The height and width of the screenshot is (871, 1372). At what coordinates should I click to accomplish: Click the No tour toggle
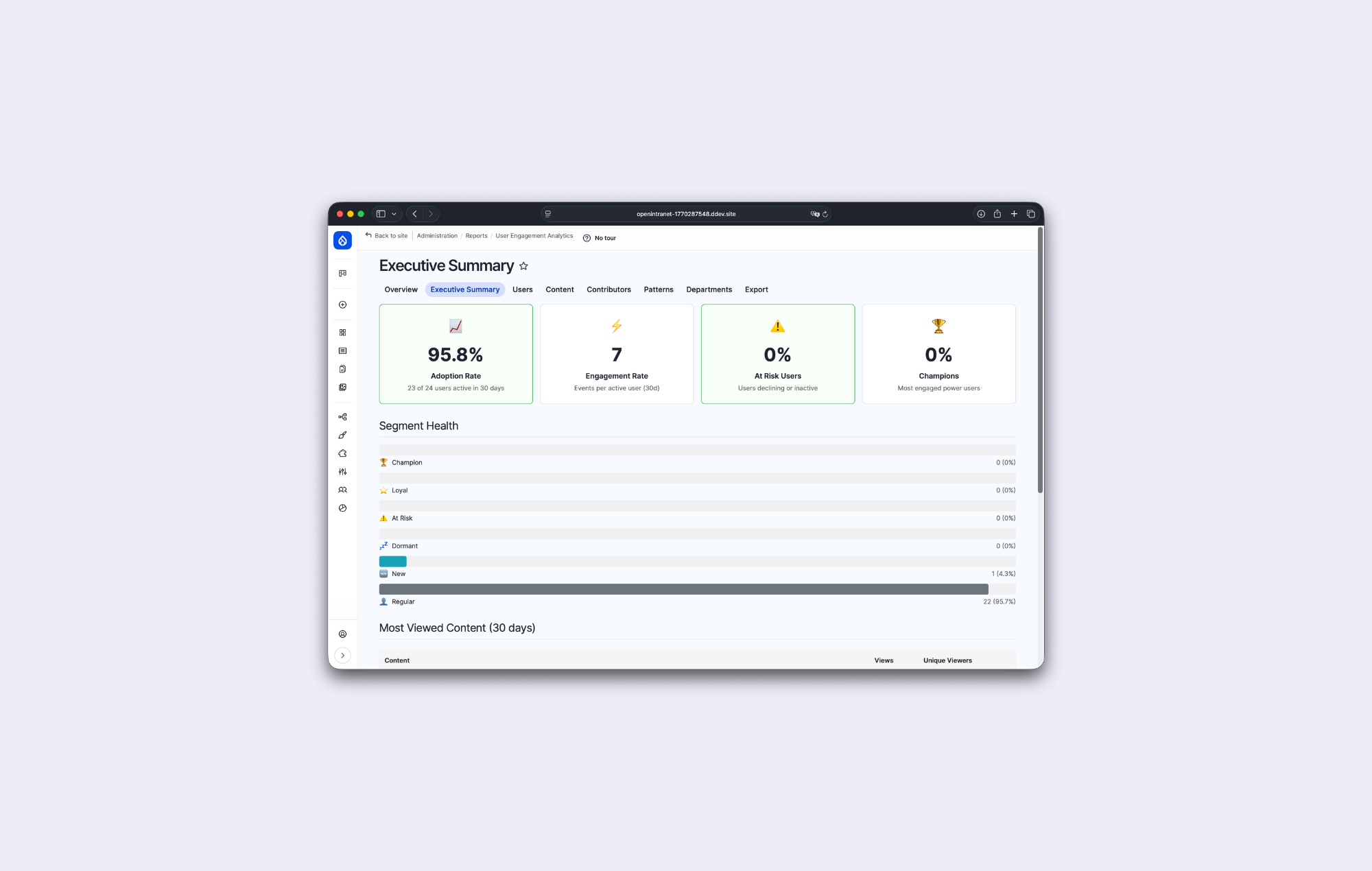tap(599, 238)
